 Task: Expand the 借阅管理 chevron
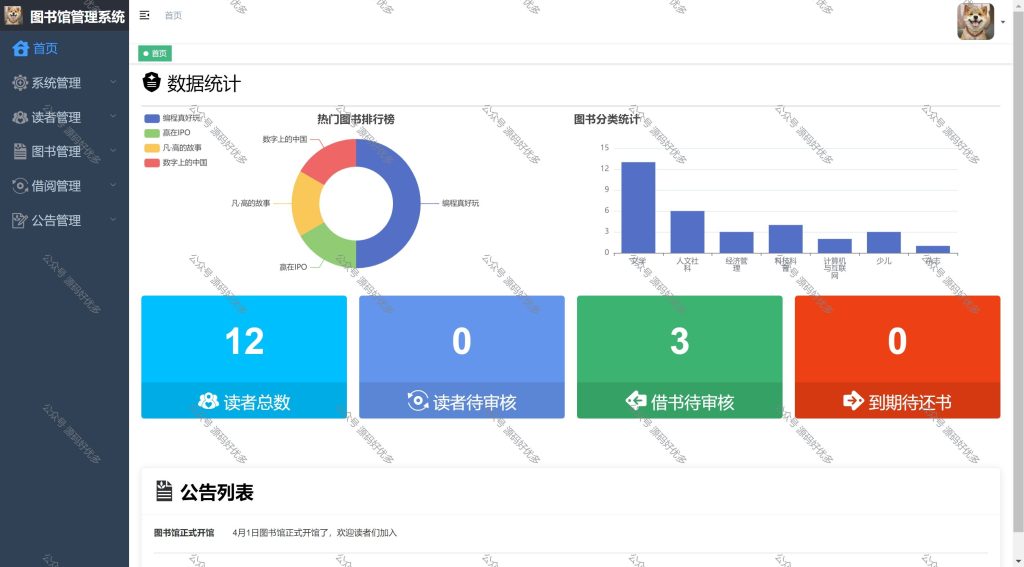[x=113, y=185]
